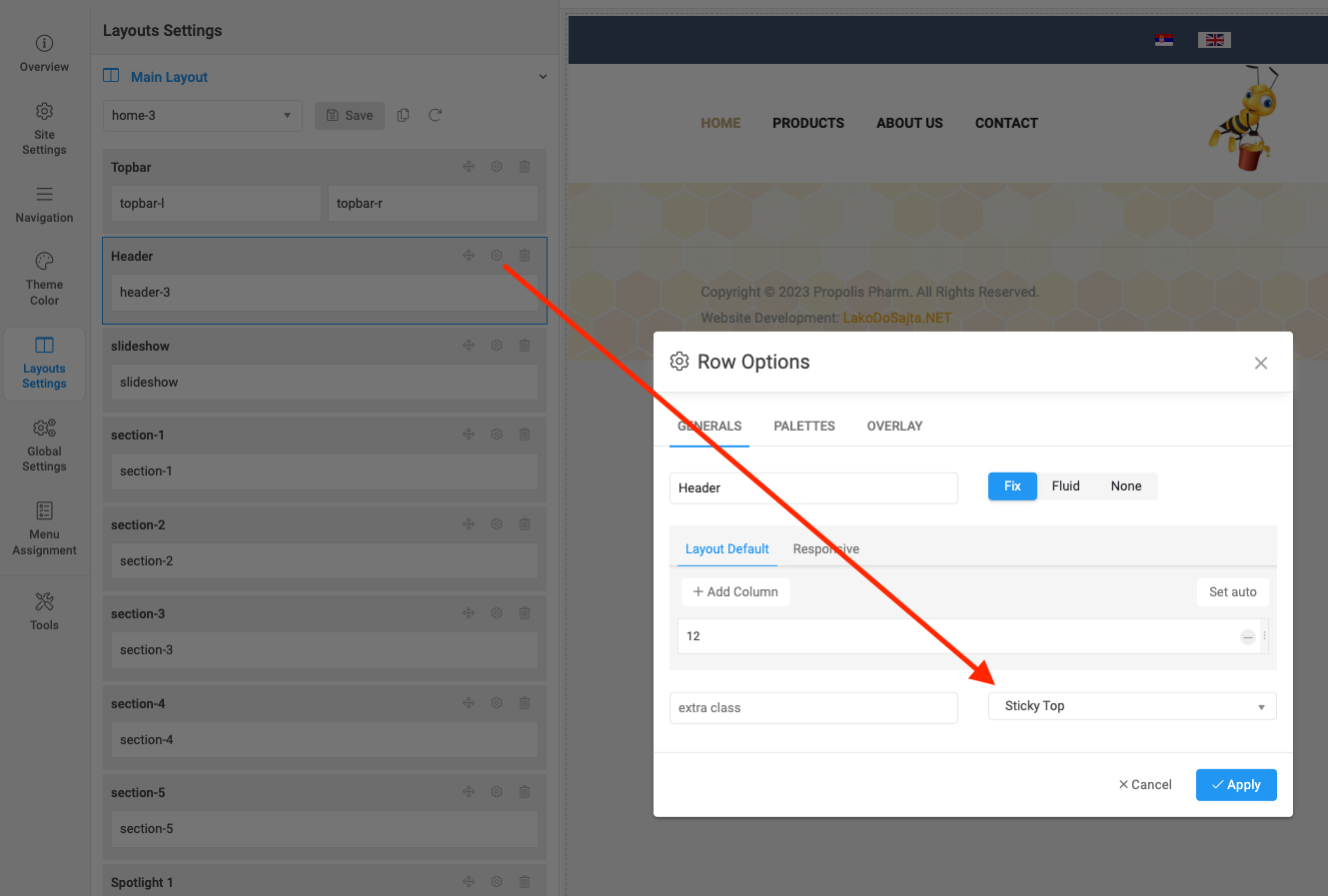Screen dimensions: 1328x896
Task: Open PRODUCTS in site preview menu
Action: 808,123
